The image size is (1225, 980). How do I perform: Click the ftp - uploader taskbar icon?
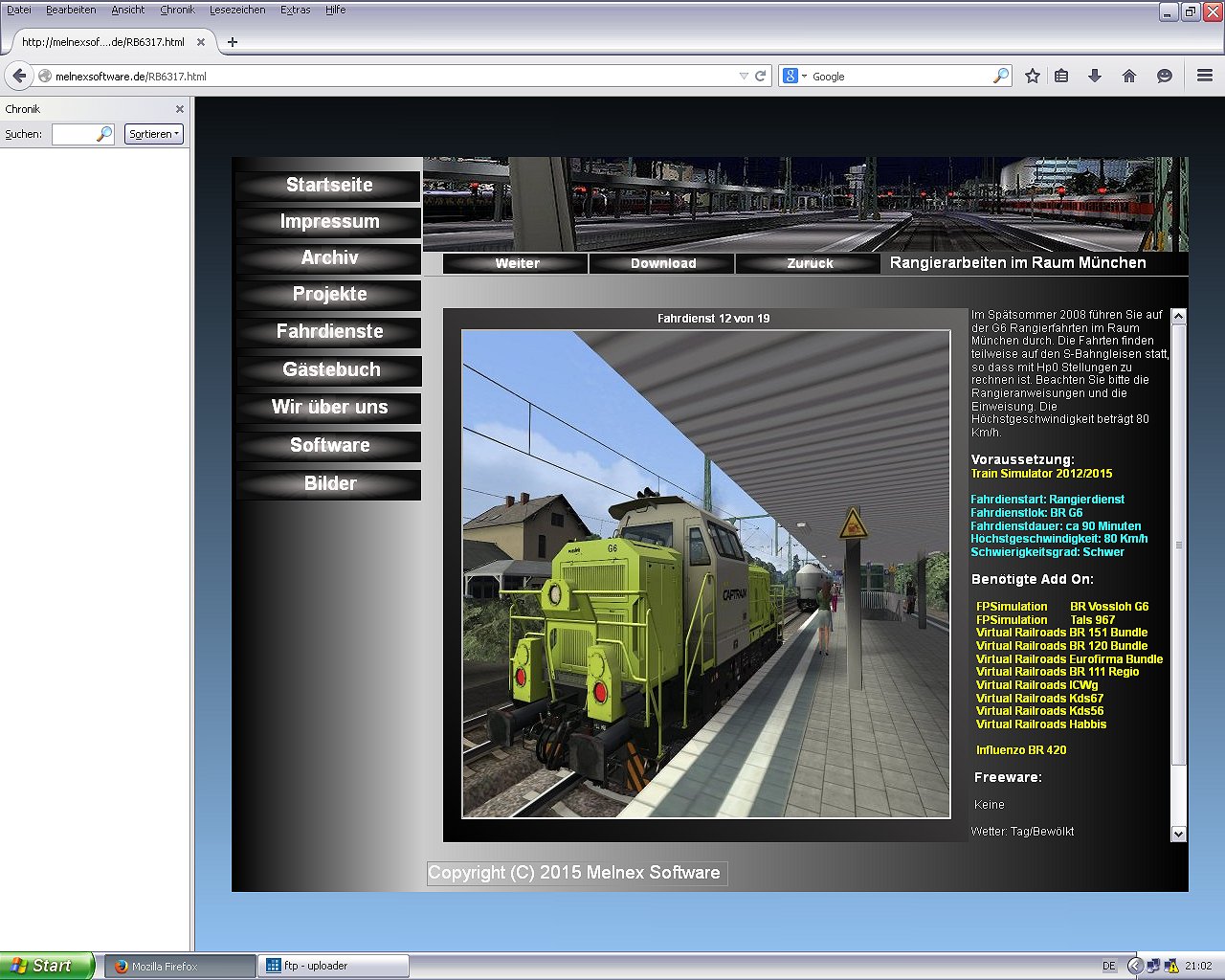[274, 966]
